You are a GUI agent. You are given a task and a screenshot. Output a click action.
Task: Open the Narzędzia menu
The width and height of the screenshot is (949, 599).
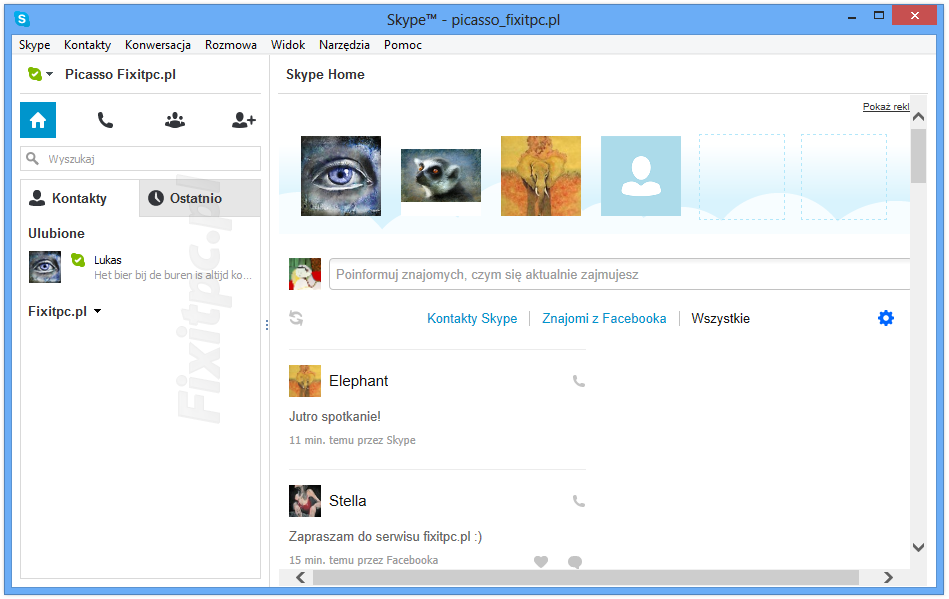coord(344,45)
